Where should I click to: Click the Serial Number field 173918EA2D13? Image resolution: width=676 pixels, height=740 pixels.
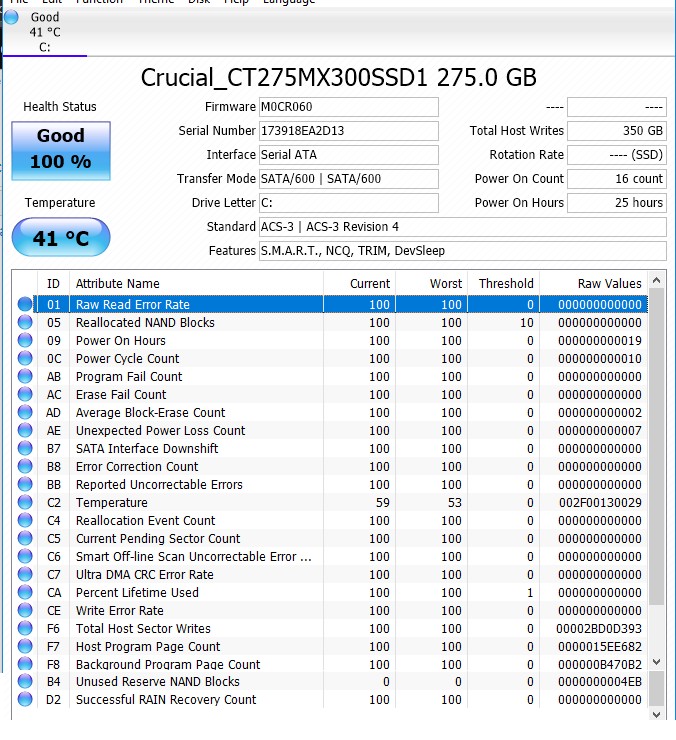349,131
